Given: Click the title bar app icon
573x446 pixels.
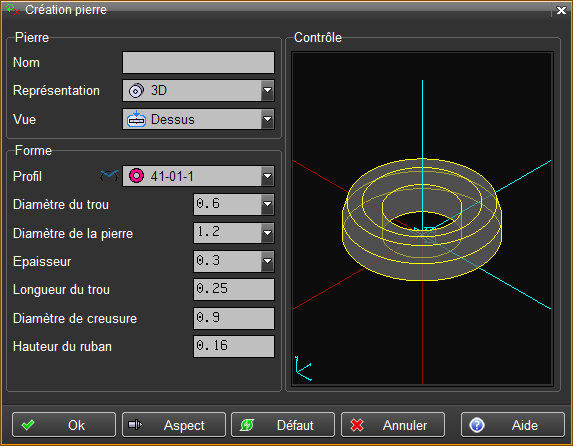Looking at the screenshot, I should pos(13,10).
